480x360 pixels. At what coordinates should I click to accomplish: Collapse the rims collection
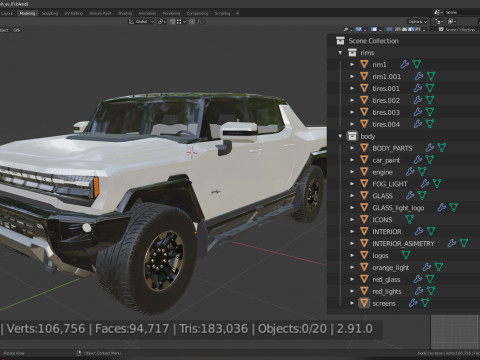point(340,53)
